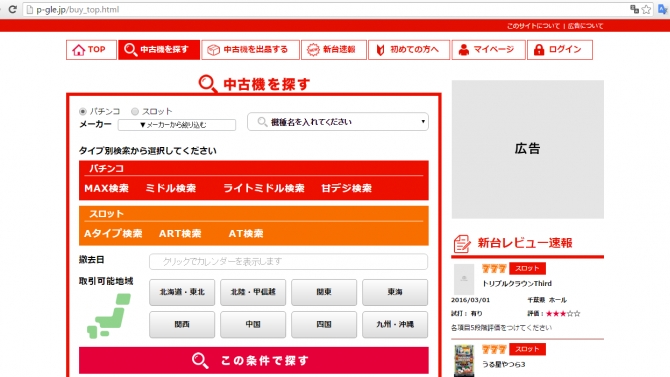
Task: Click the ART検索 link
Action: click(x=180, y=233)
